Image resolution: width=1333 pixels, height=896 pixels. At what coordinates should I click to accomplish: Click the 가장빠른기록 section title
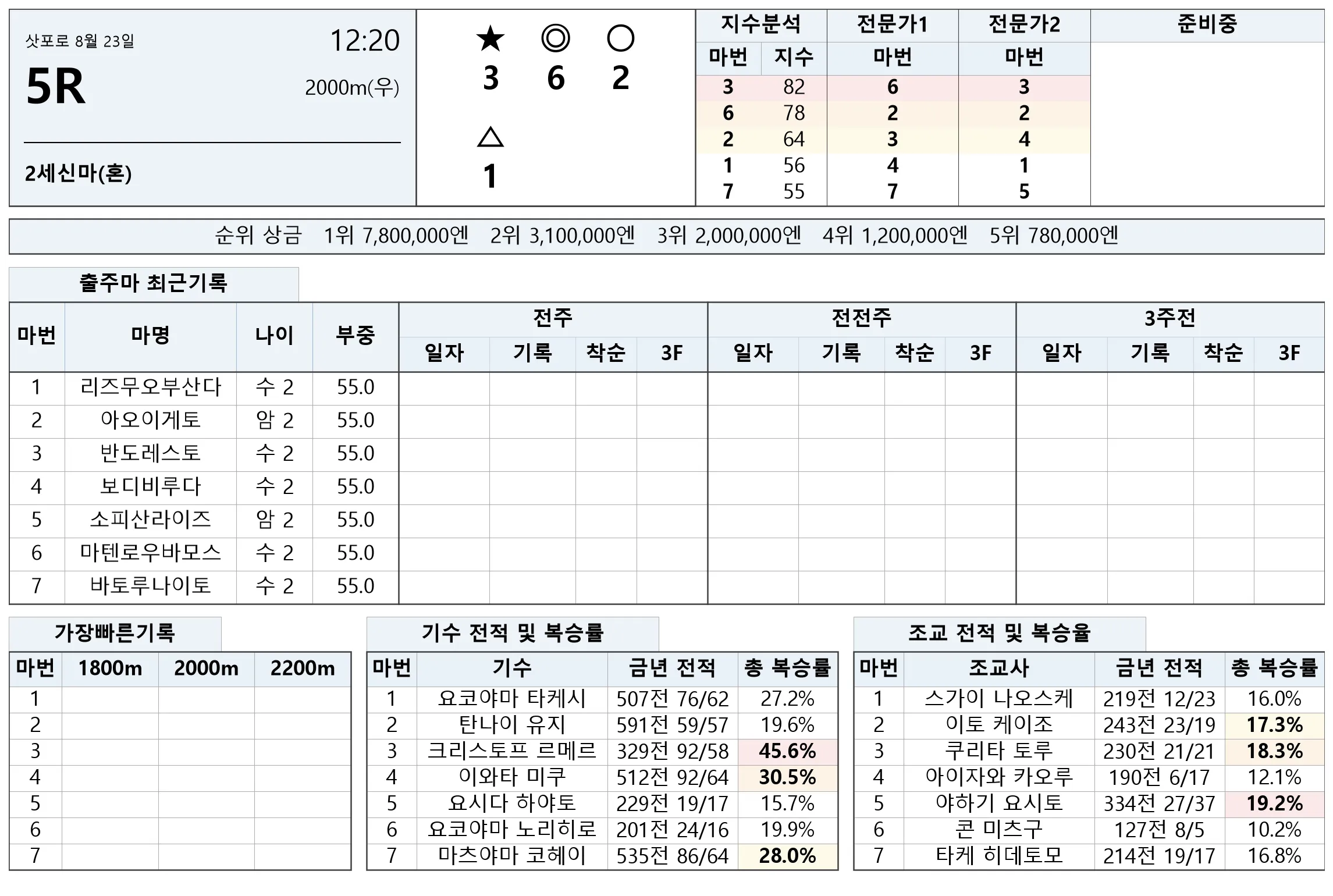(x=115, y=633)
